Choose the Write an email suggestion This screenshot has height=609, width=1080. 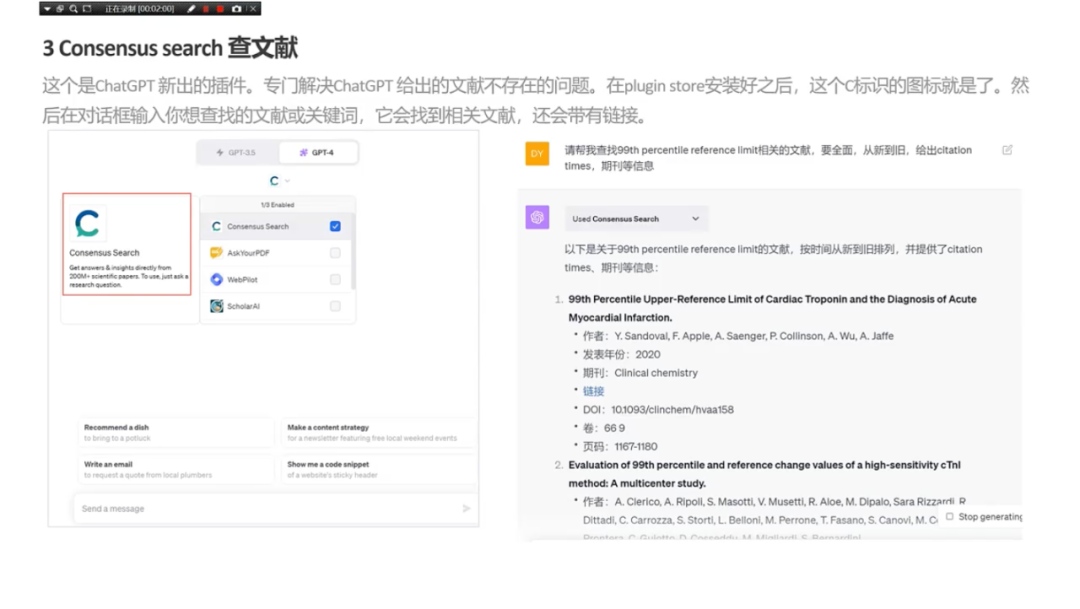(175, 470)
